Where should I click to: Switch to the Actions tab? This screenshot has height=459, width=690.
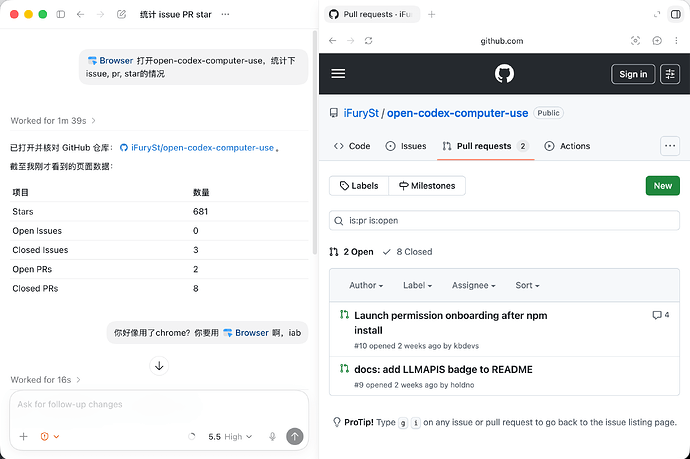pyautogui.click(x=567, y=146)
